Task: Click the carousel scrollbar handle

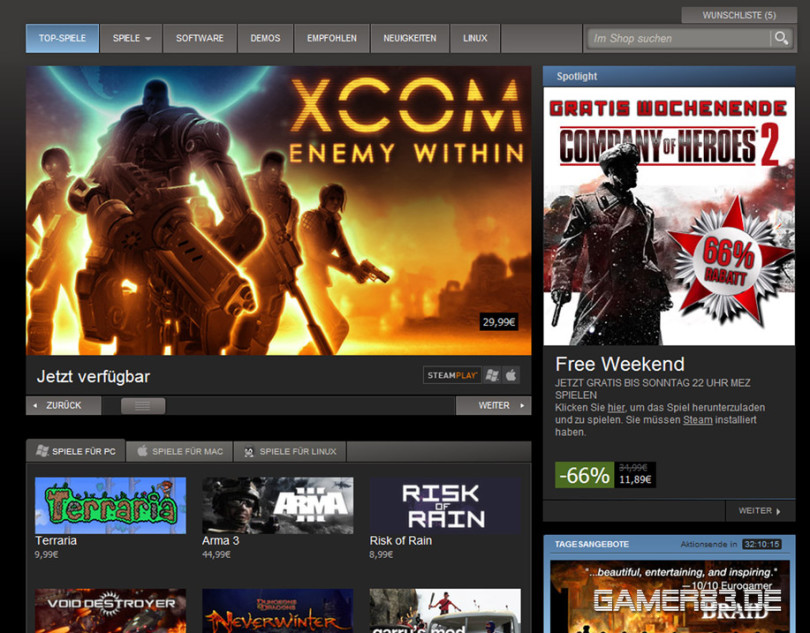Action: [x=143, y=406]
